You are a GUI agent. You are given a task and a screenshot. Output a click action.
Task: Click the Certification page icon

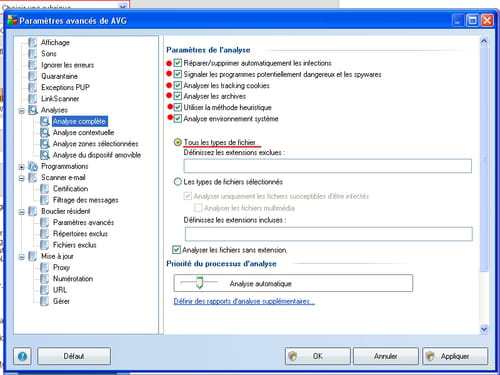(44, 189)
